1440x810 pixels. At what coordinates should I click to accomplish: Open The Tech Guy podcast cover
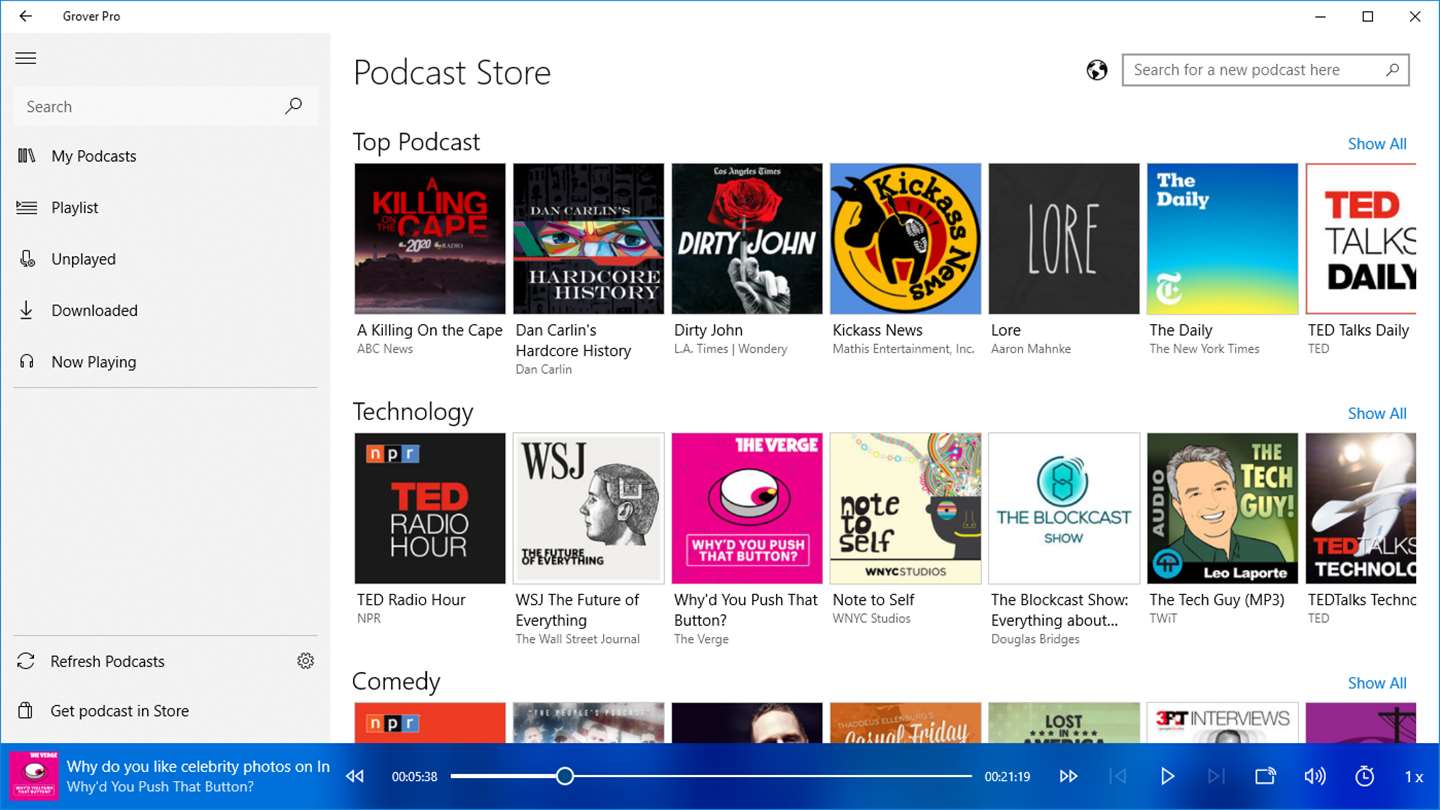click(x=1222, y=508)
